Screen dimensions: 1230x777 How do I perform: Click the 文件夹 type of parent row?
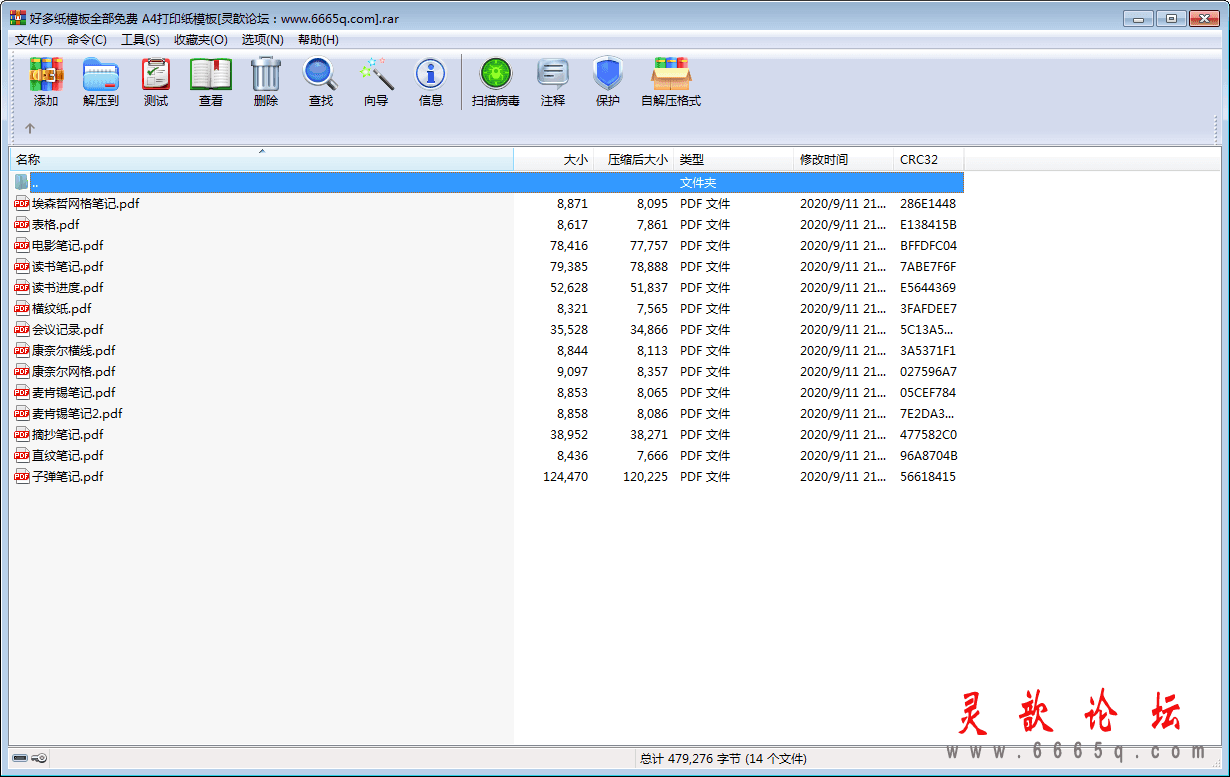(x=698, y=183)
